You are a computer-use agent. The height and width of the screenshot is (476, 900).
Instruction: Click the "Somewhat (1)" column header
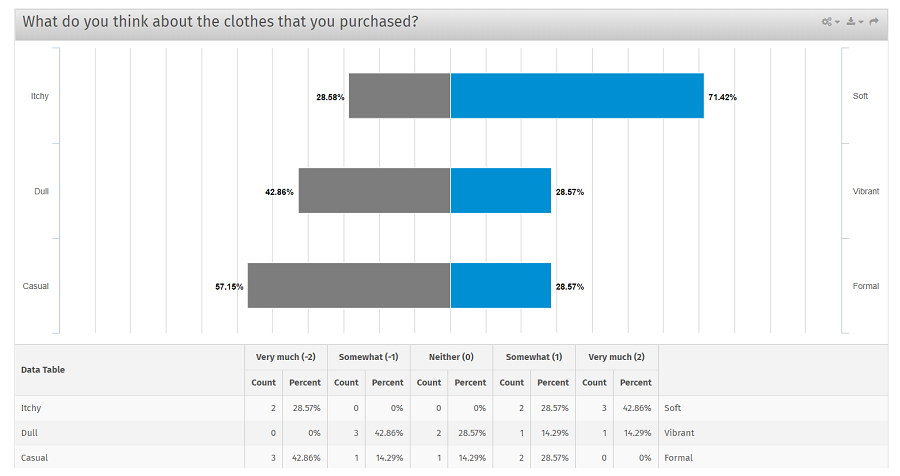(533, 357)
